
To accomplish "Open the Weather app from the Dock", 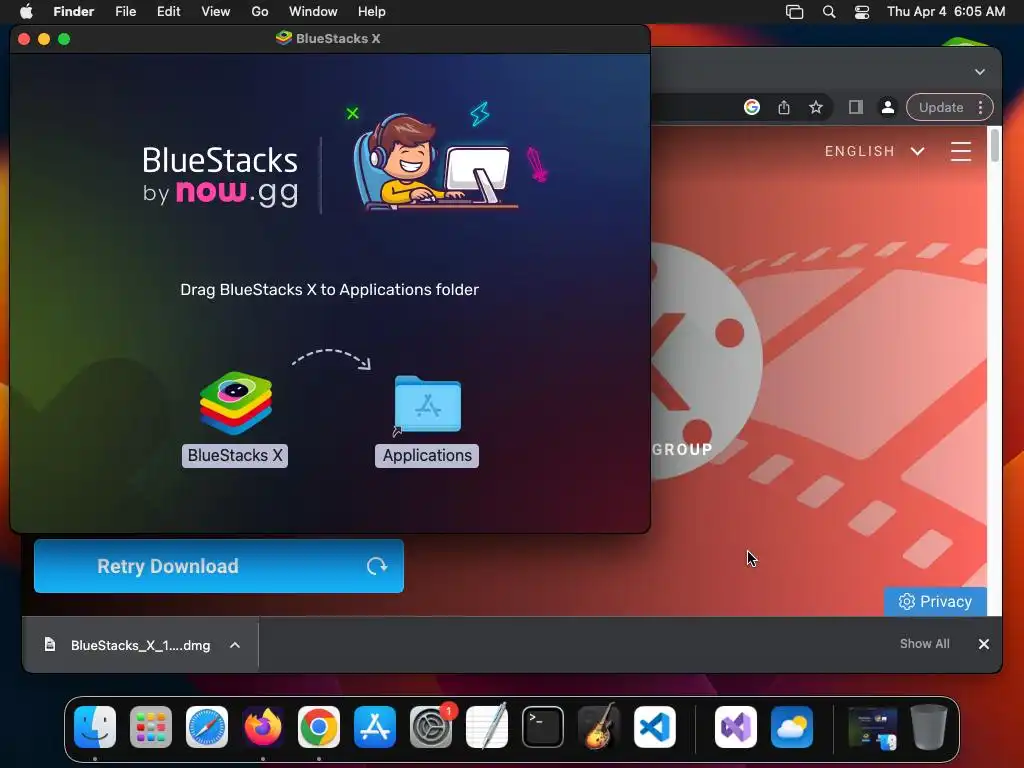I will tap(792, 727).
